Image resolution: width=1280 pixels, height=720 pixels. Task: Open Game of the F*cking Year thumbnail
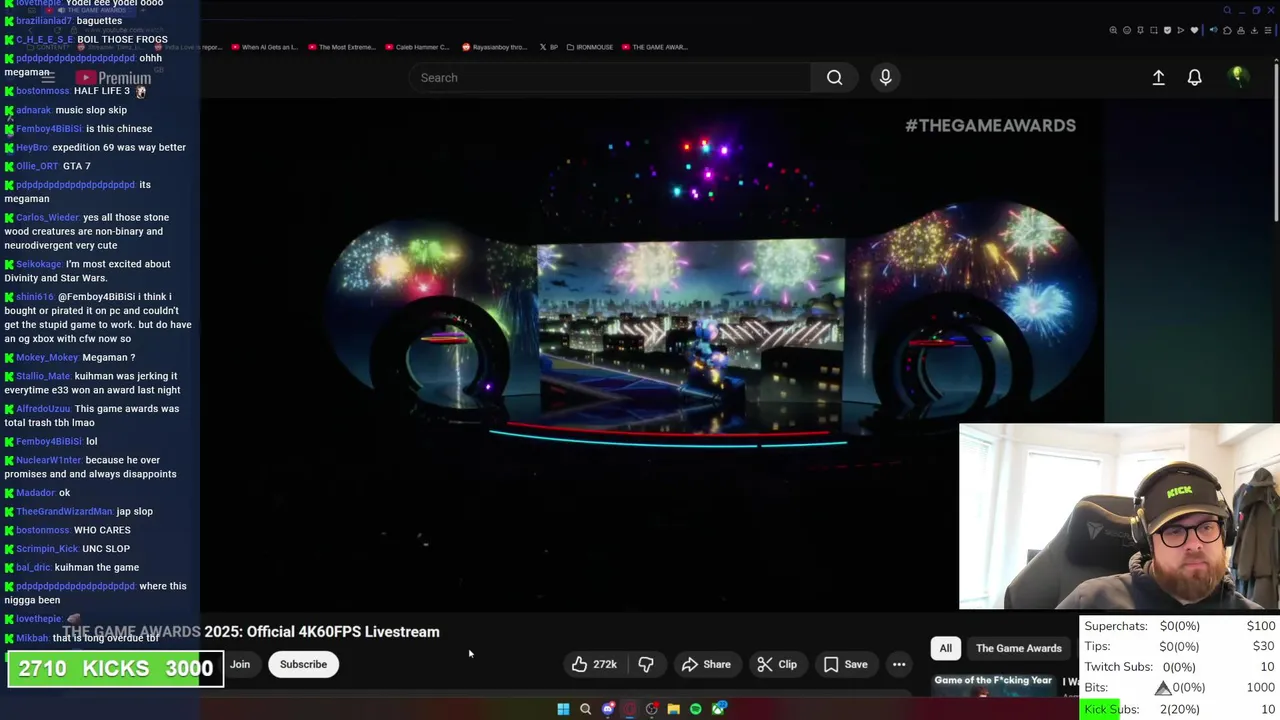coord(993,684)
